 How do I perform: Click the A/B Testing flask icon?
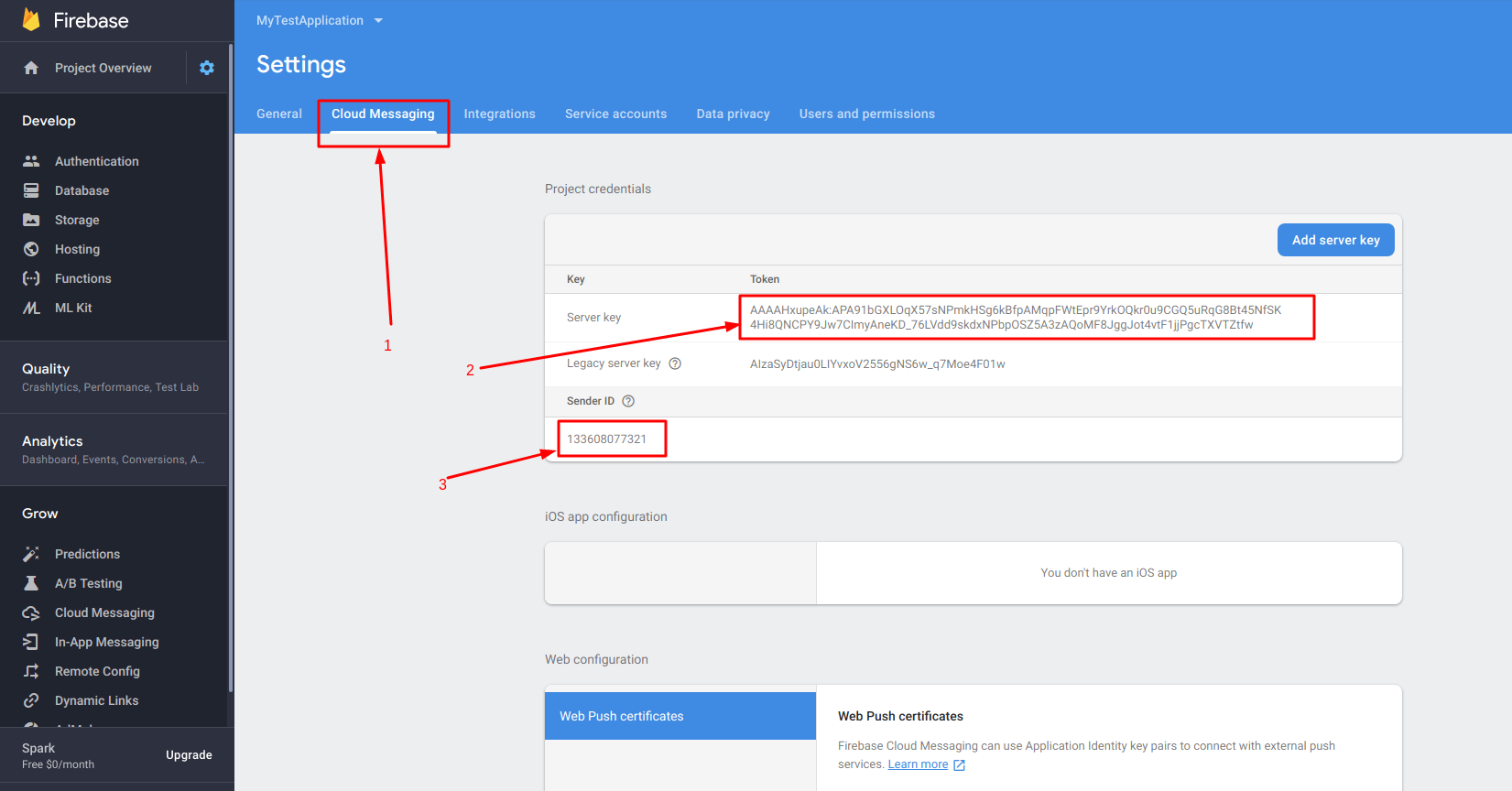pos(31,583)
